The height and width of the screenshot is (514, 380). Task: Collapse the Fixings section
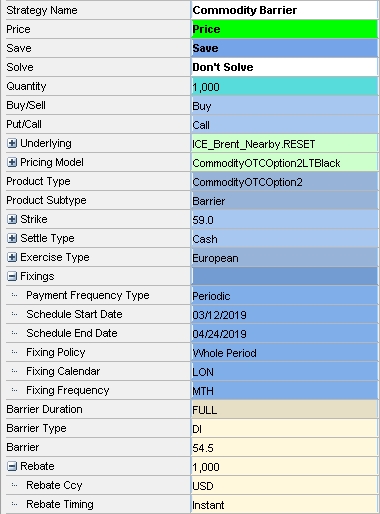click(12, 276)
